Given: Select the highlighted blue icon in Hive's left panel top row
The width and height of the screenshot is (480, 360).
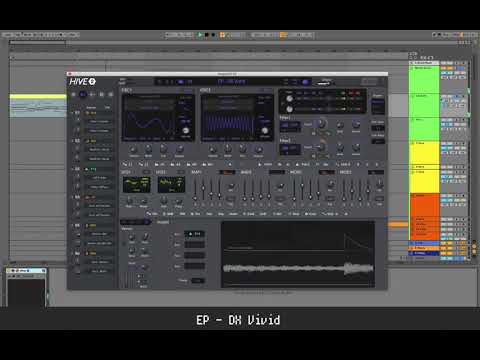Looking at the screenshot, I should tap(83, 95).
